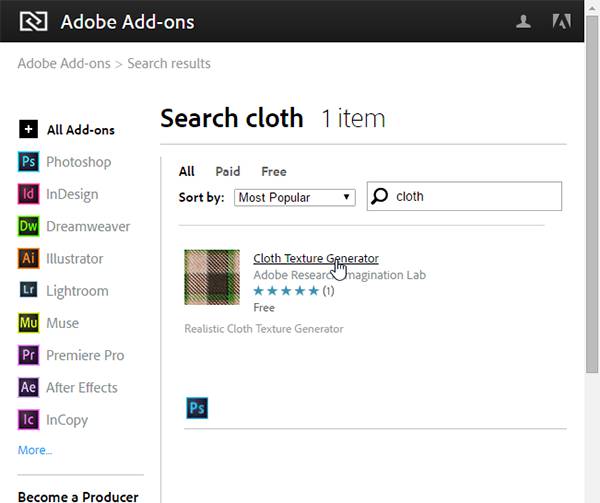Viewport: 600px width, 503px height.
Task: Click the Adobe Add-ons breadcrumb link
Action: [64, 63]
